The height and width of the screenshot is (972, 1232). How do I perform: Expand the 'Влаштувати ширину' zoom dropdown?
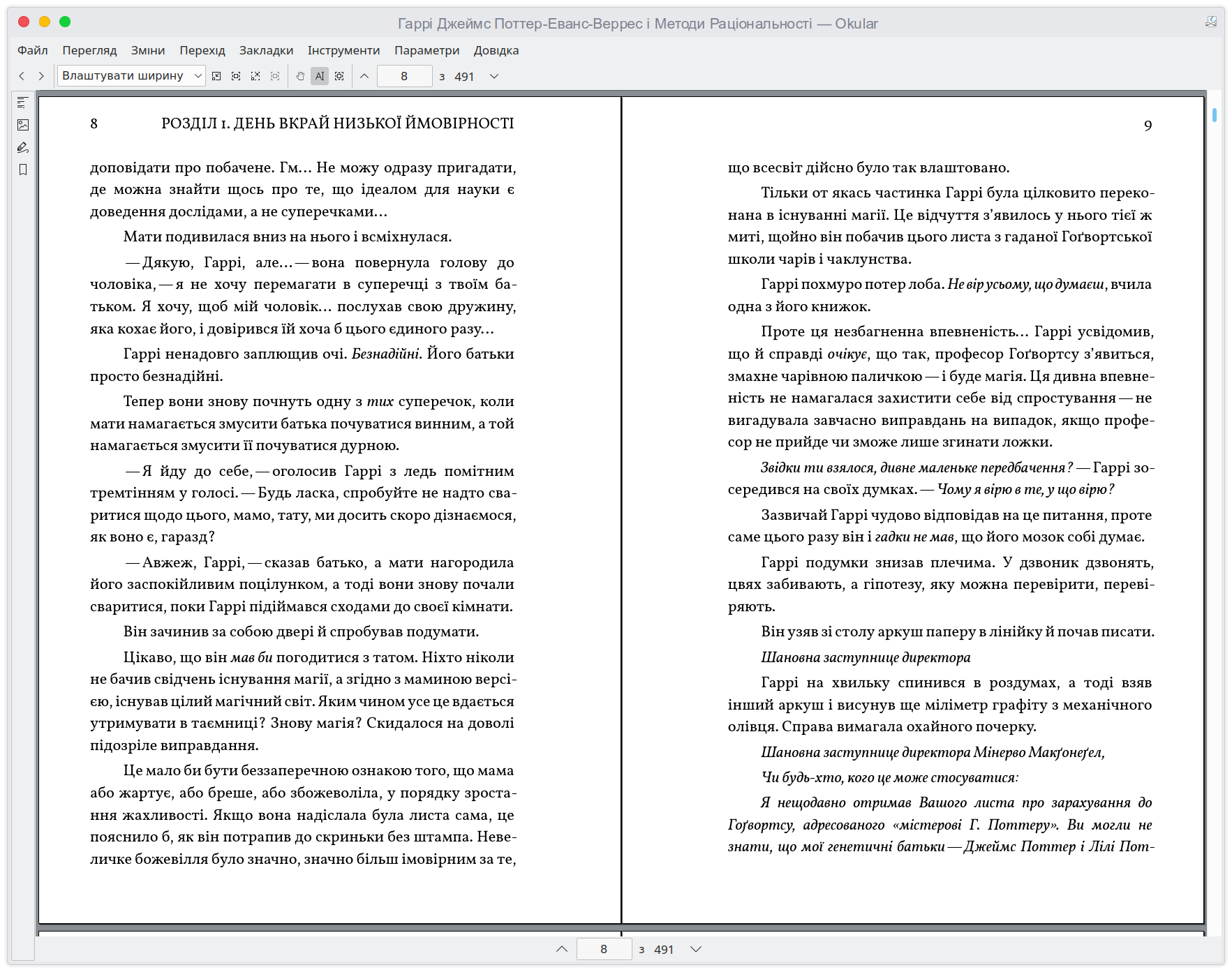click(131, 76)
